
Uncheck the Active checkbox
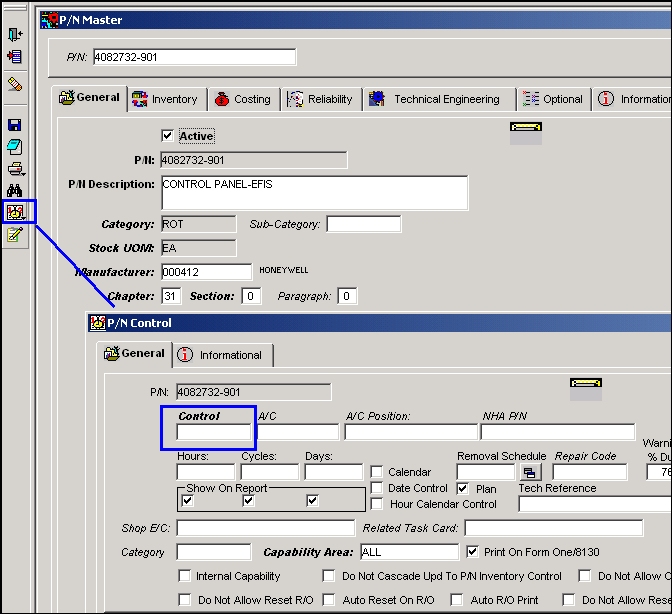pos(167,136)
